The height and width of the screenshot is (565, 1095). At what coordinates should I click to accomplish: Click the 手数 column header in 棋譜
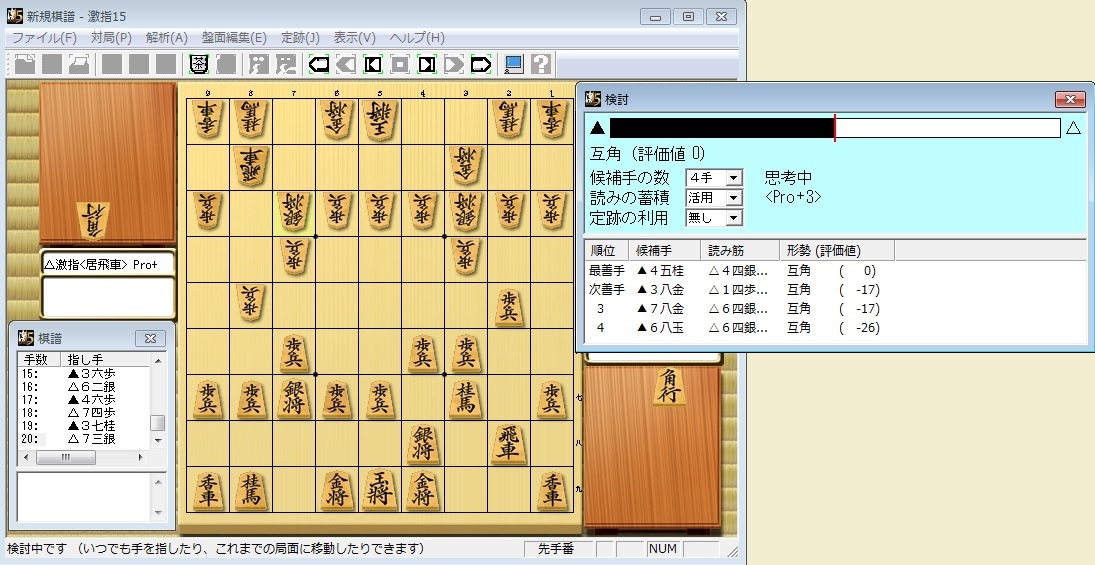pyautogui.click(x=39, y=360)
